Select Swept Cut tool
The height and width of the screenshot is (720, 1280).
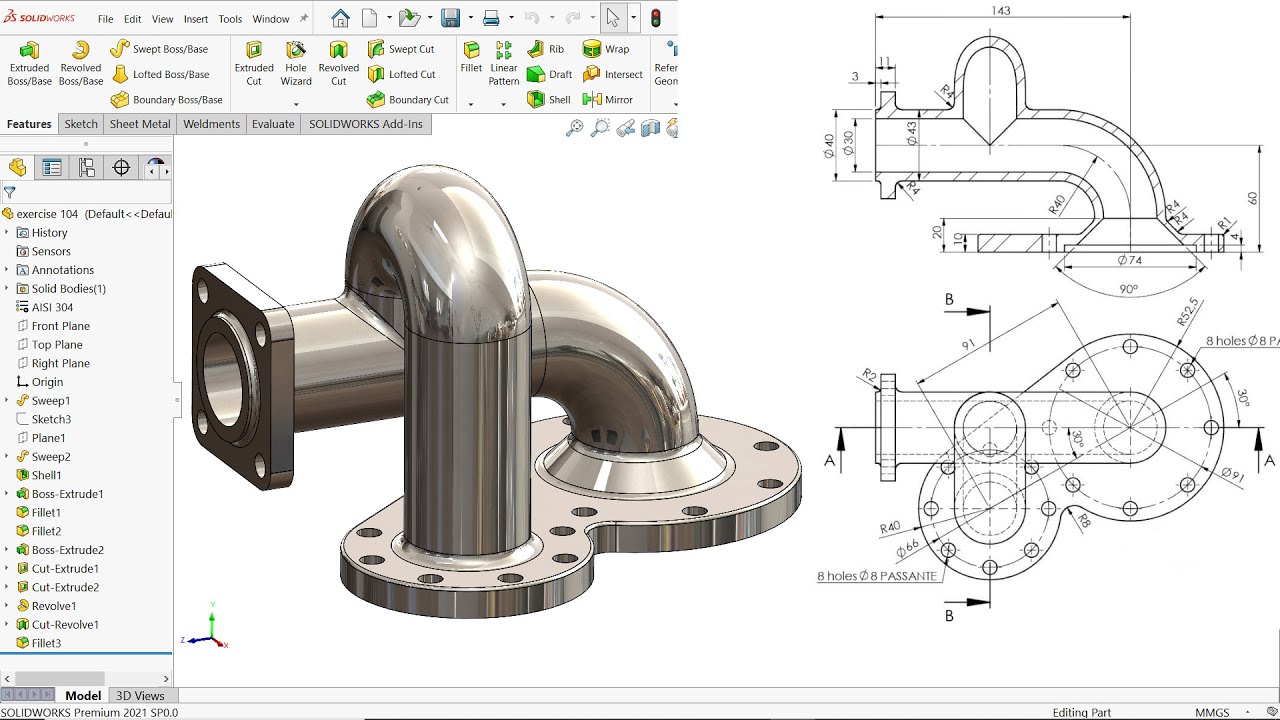[400, 49]
